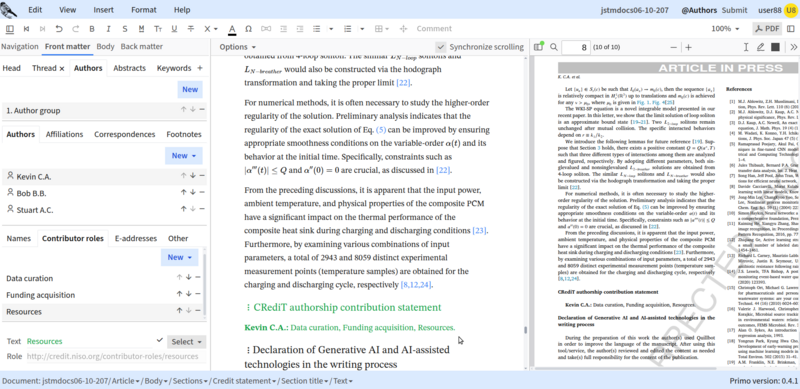Open the Select role dropdown
Image resolution: width=800 pixels, height=389 pixels.
point(186,342)
